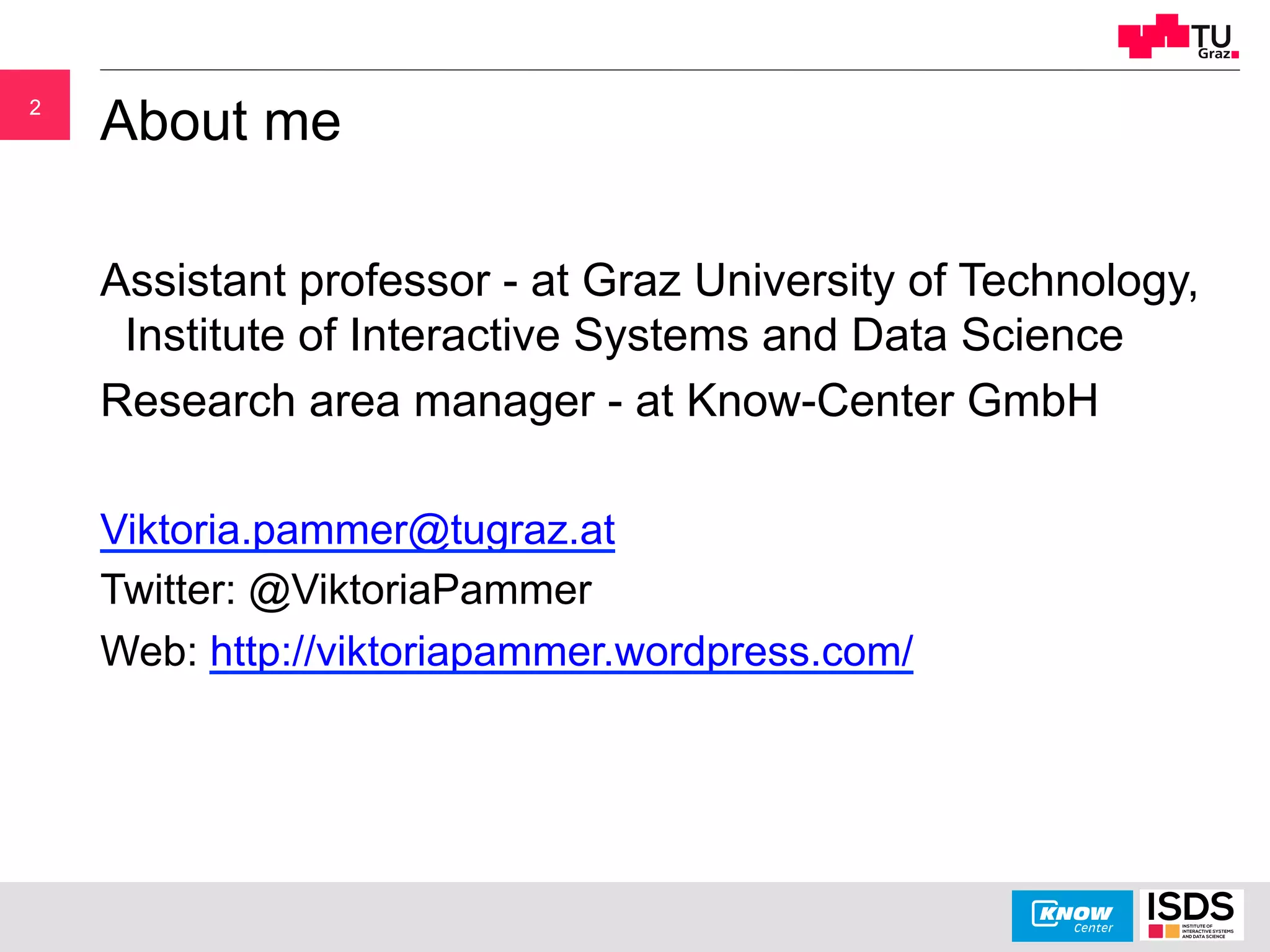Click the Institute of Interactive Systems line
The height and width of the screenshot is (952, 1270).
point(624,335)
